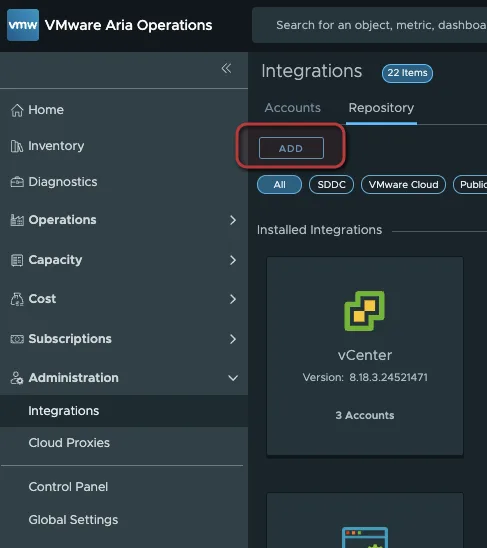The image size is (487, 548).
Task: Click the vmw logo icon
Action: (x=23, y=25)
